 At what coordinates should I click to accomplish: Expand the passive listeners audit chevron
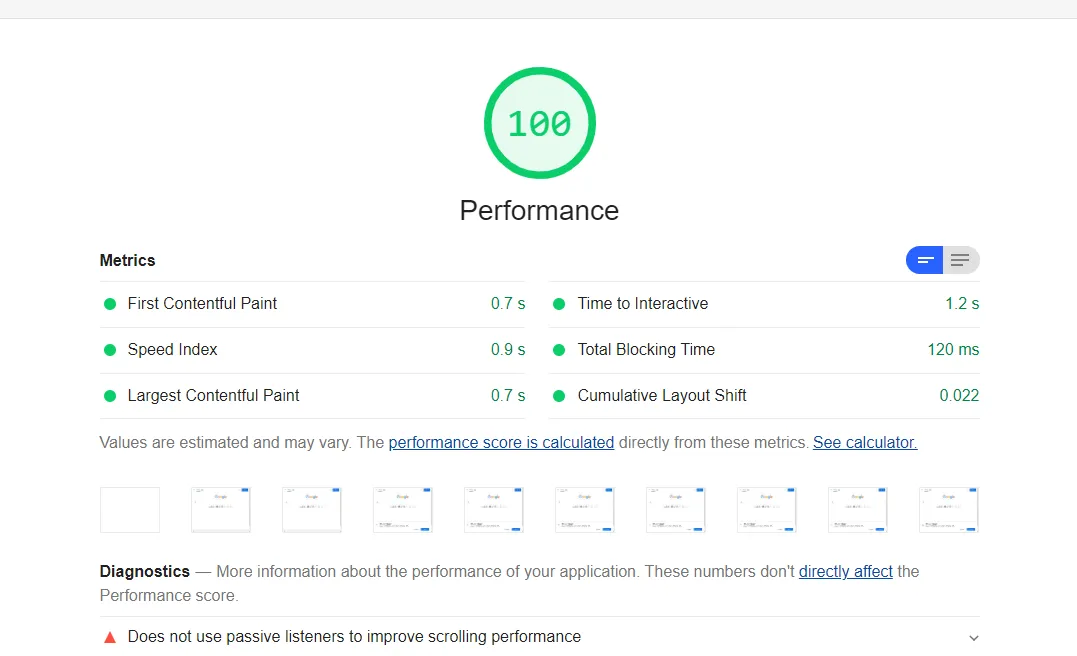coord(973,638)
